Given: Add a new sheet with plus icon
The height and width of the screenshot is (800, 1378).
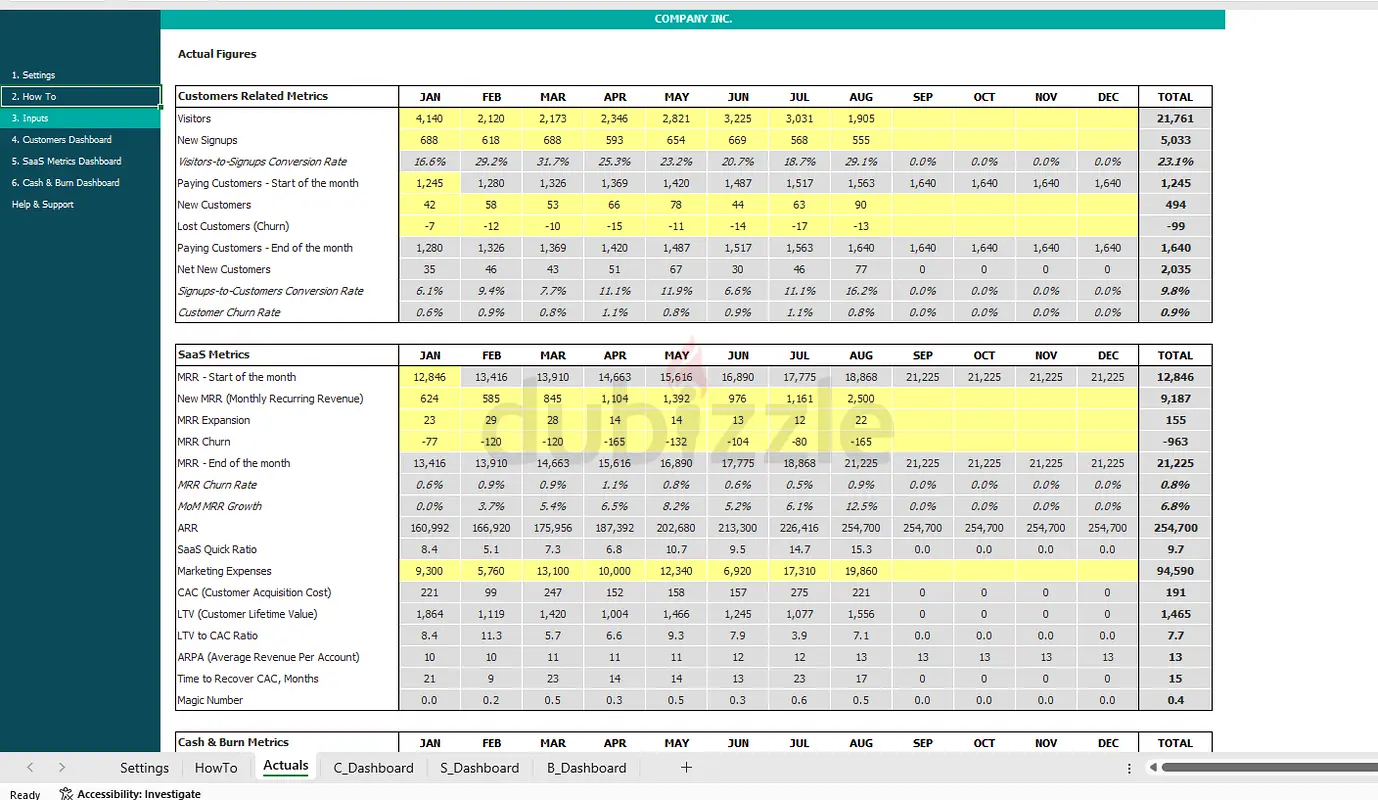Looking at the screenshot, I should [686, 767].
